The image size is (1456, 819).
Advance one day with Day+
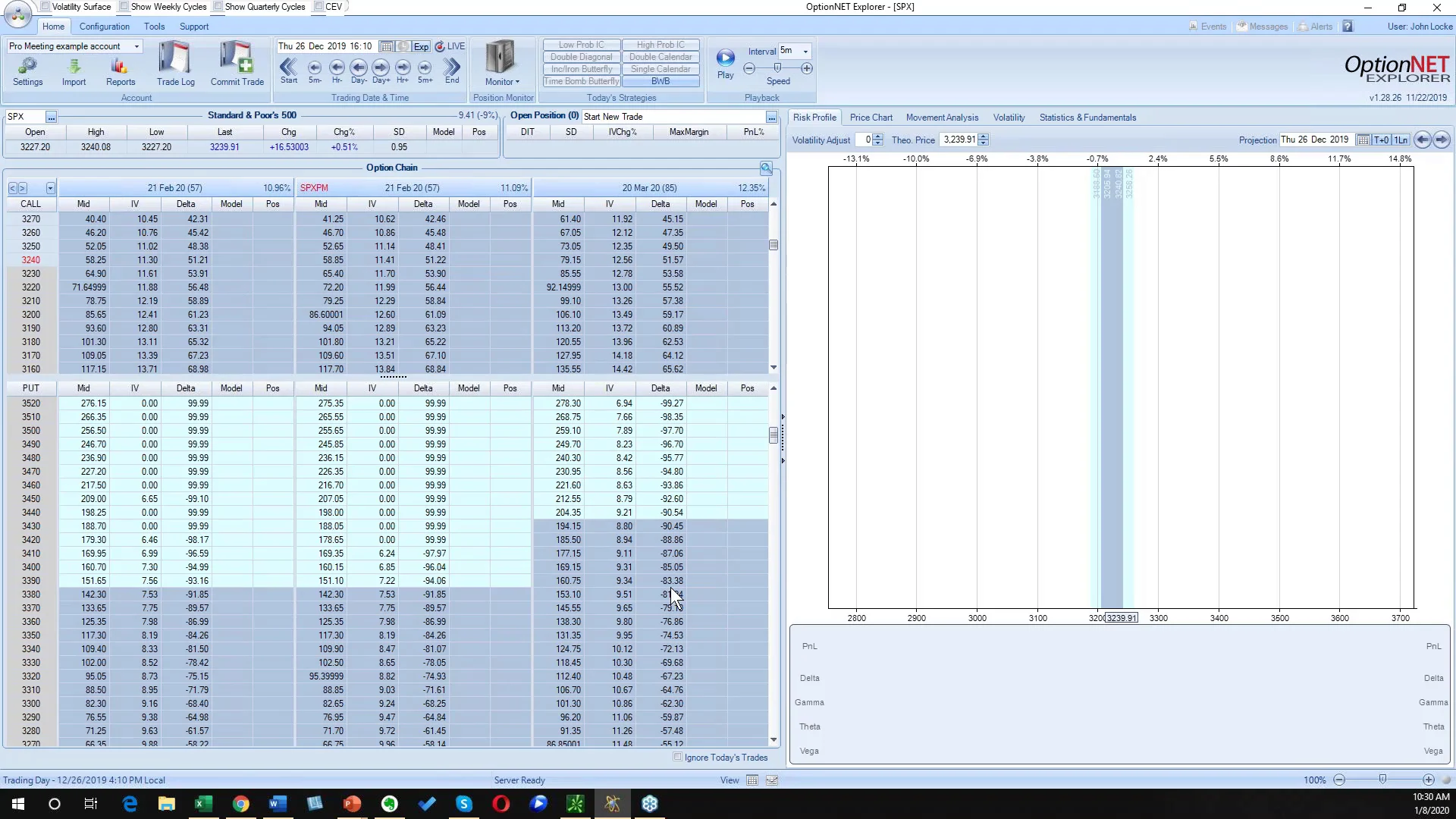(381, 71)
